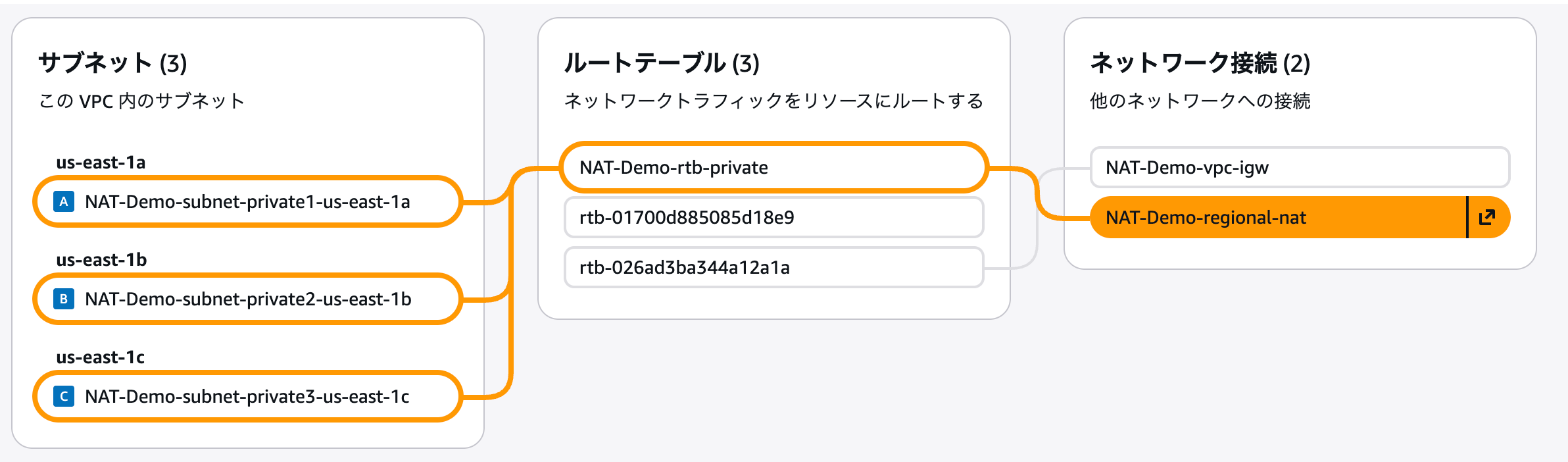Click the blue C zone badge icon
The image size is (1568, 462).
[63, 396]
